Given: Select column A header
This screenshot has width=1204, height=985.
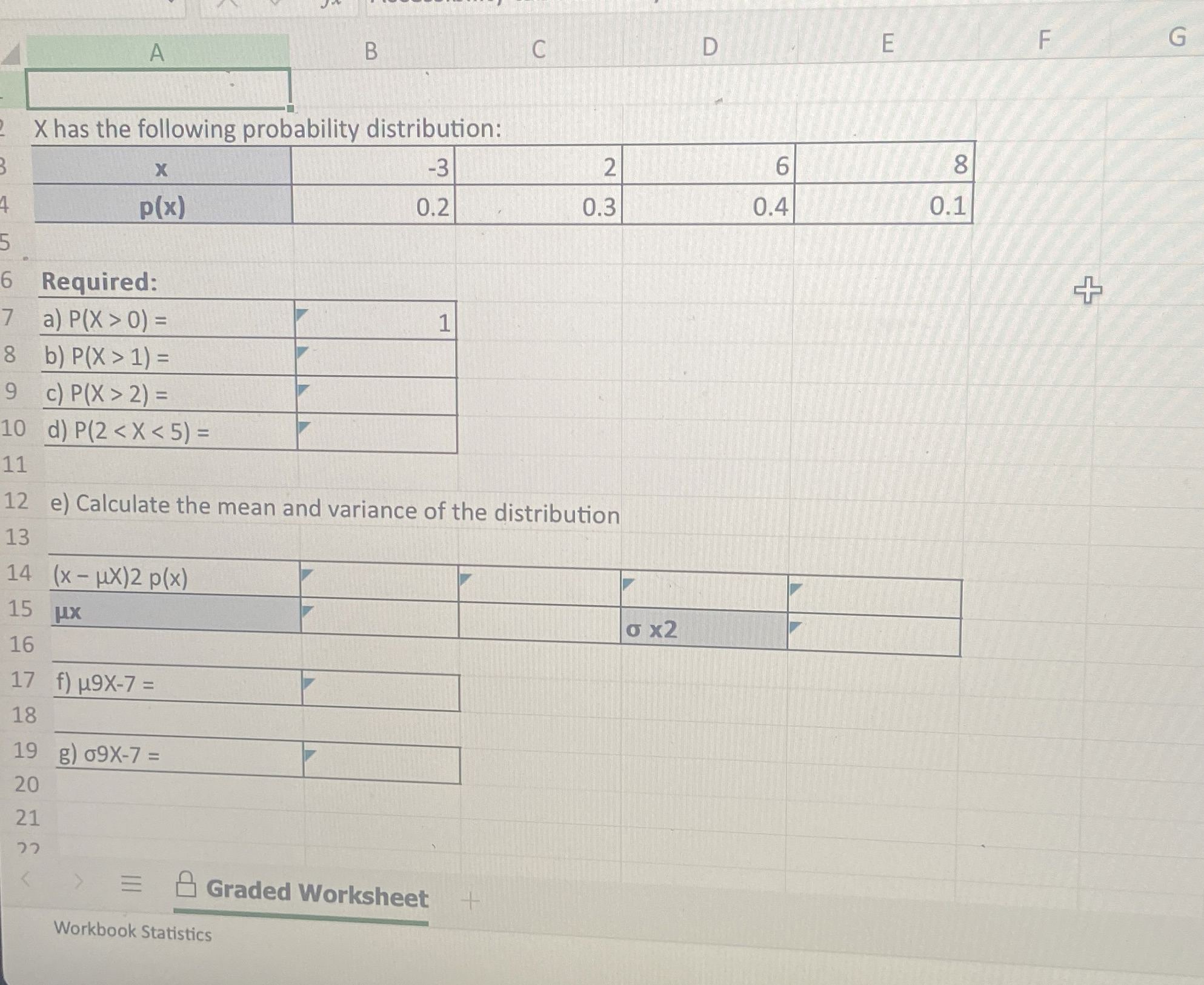Looking at the screenshot, I should coord(157,53).
